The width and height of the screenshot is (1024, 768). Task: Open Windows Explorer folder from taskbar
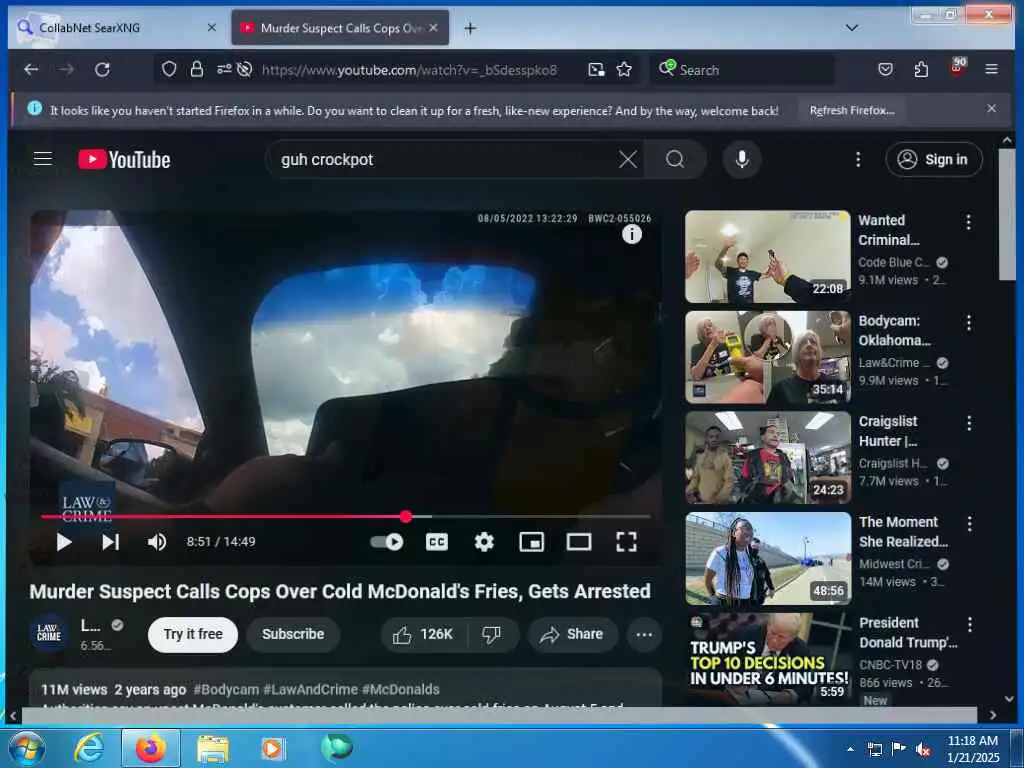pos(212,748)
